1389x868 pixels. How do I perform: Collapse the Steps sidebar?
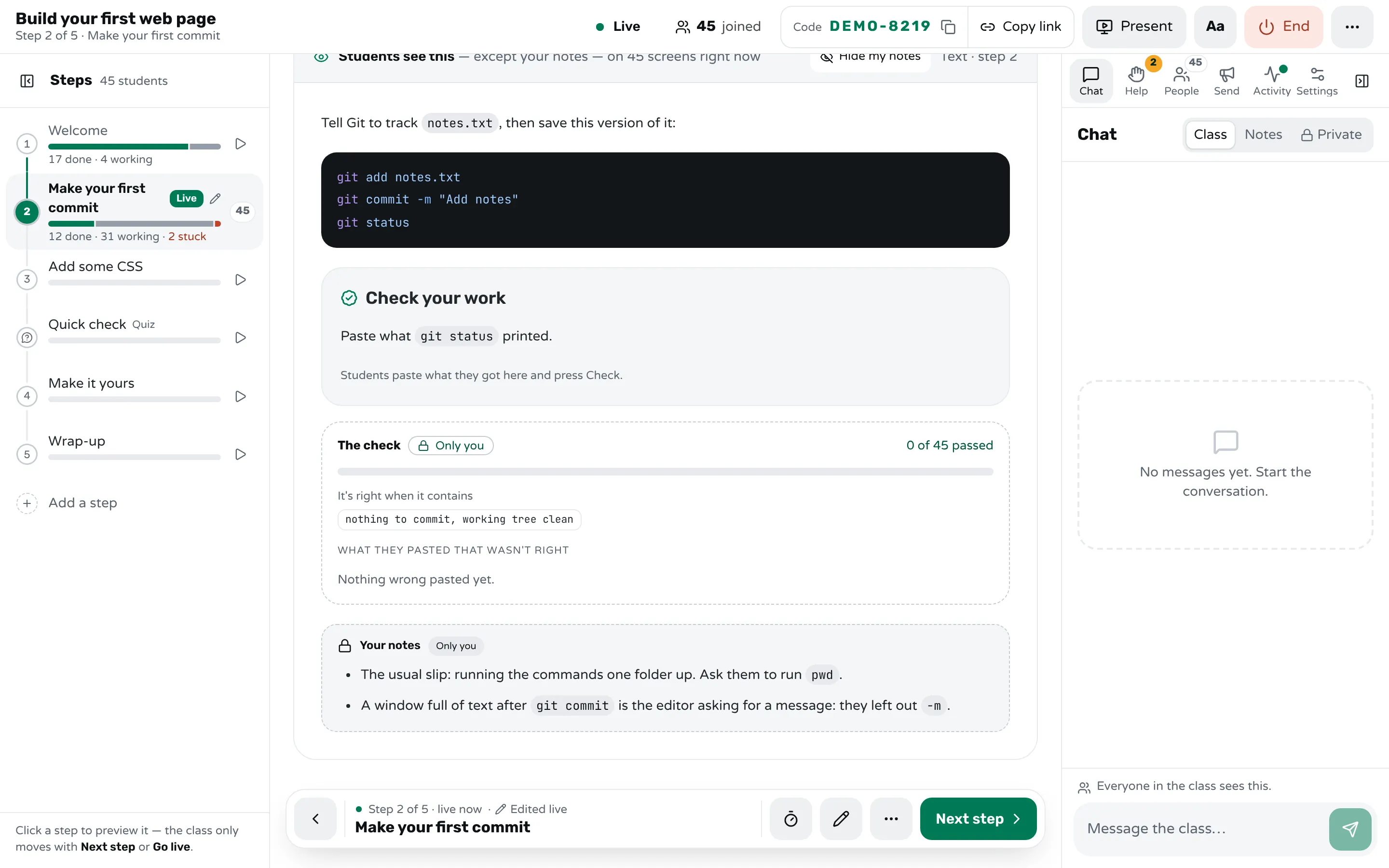(x=27, y=81)
